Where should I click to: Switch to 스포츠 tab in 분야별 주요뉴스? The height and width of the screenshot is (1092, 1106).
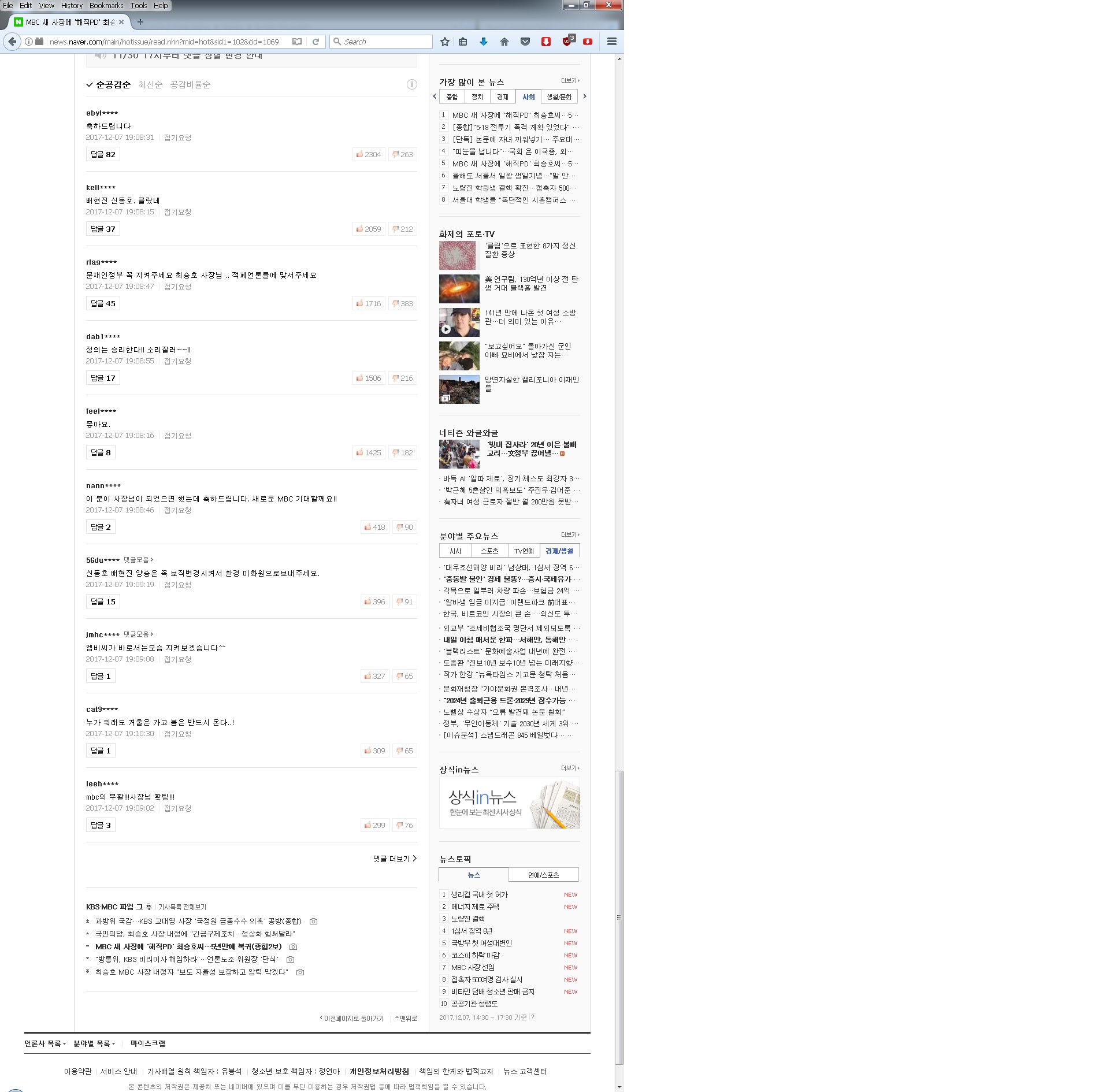(489, 551)
